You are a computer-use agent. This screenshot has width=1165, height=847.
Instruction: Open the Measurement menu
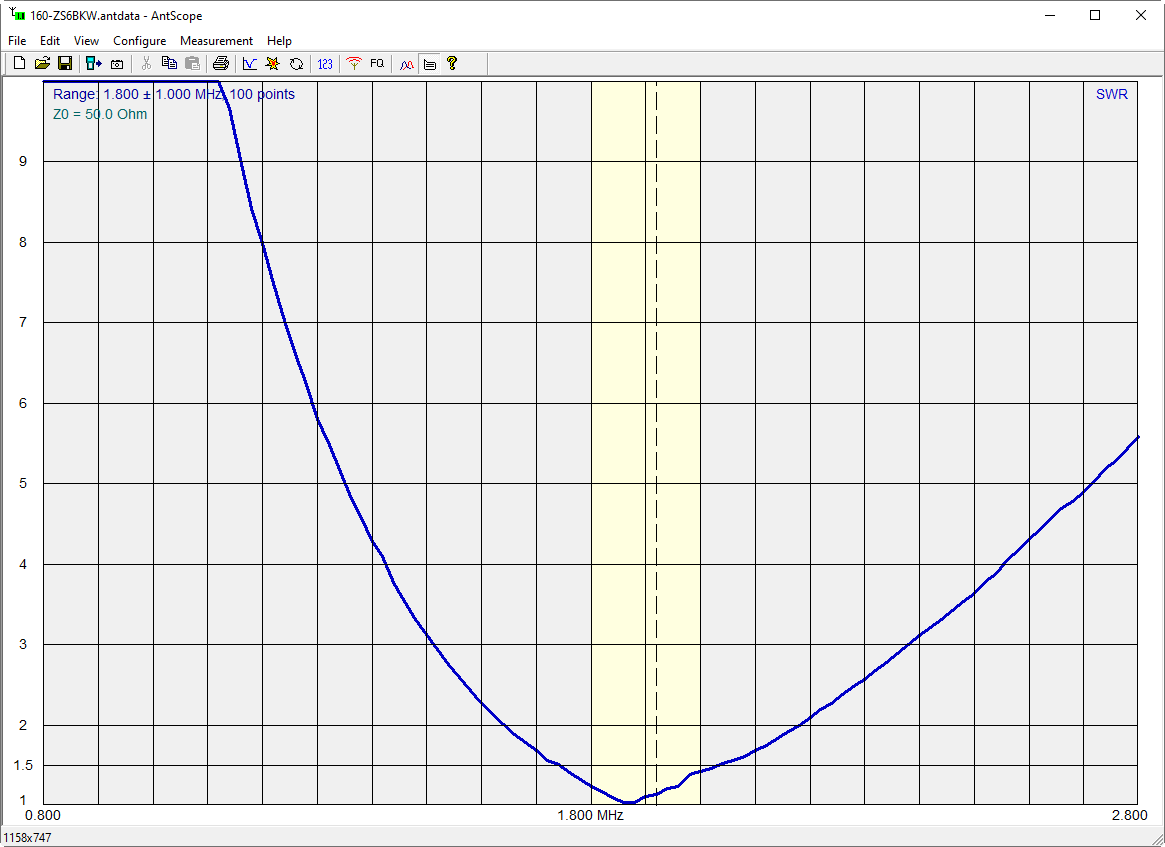216,41
